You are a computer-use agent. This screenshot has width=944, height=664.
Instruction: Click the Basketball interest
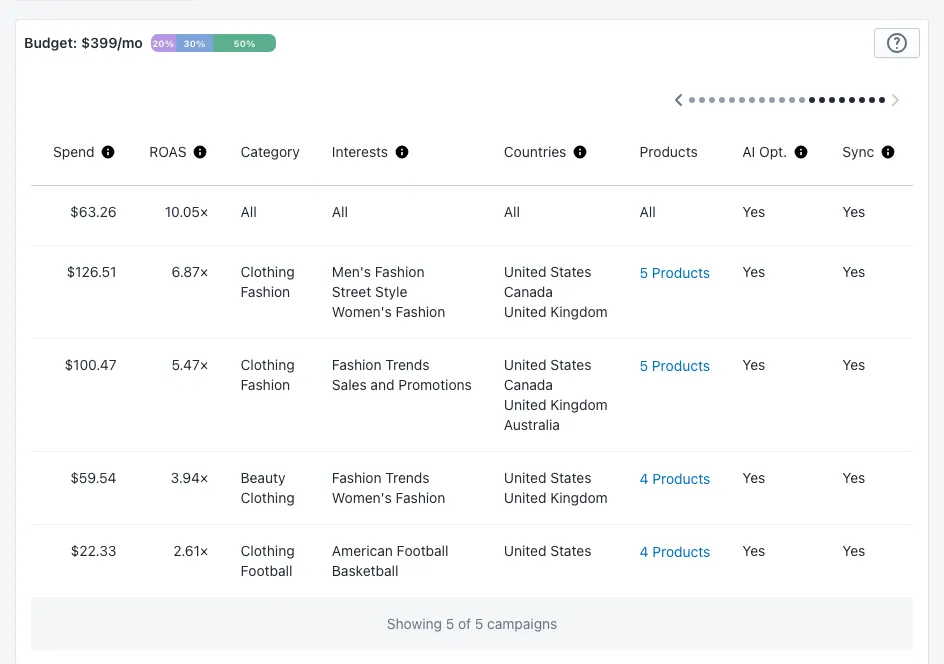click(x=365, y=571)
